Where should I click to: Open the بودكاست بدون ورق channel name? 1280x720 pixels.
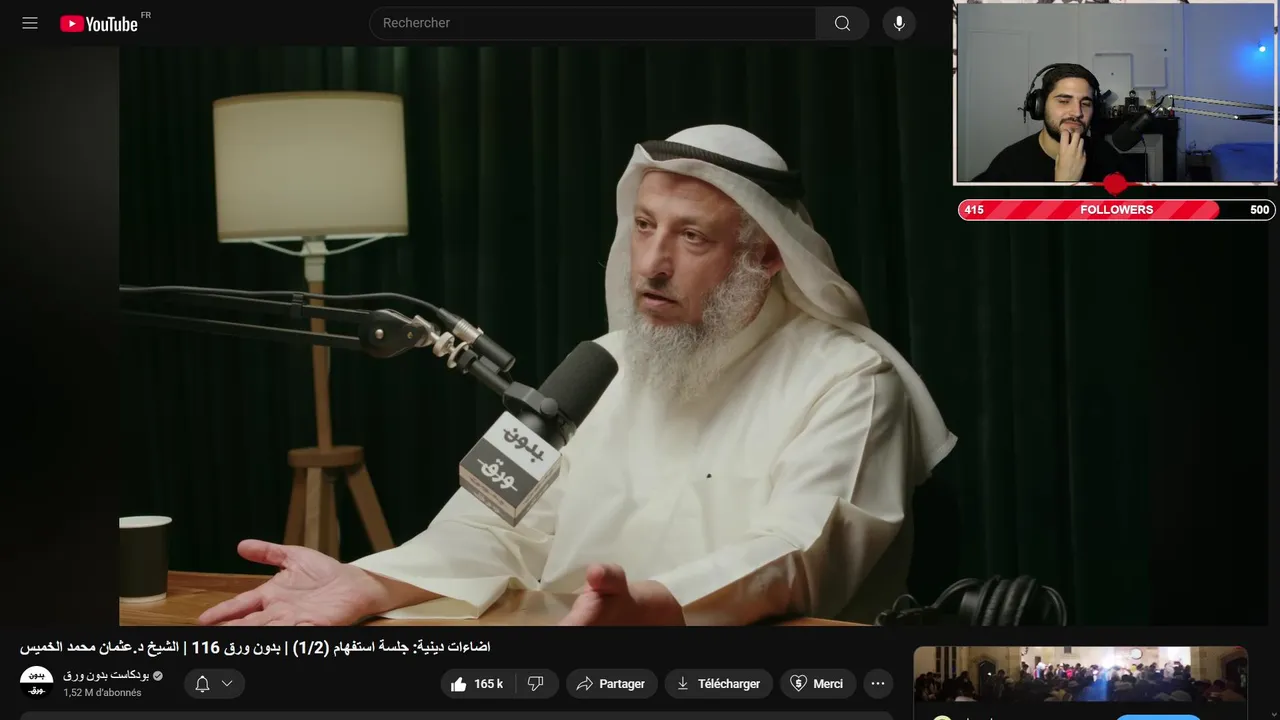[x=106, y=676]
